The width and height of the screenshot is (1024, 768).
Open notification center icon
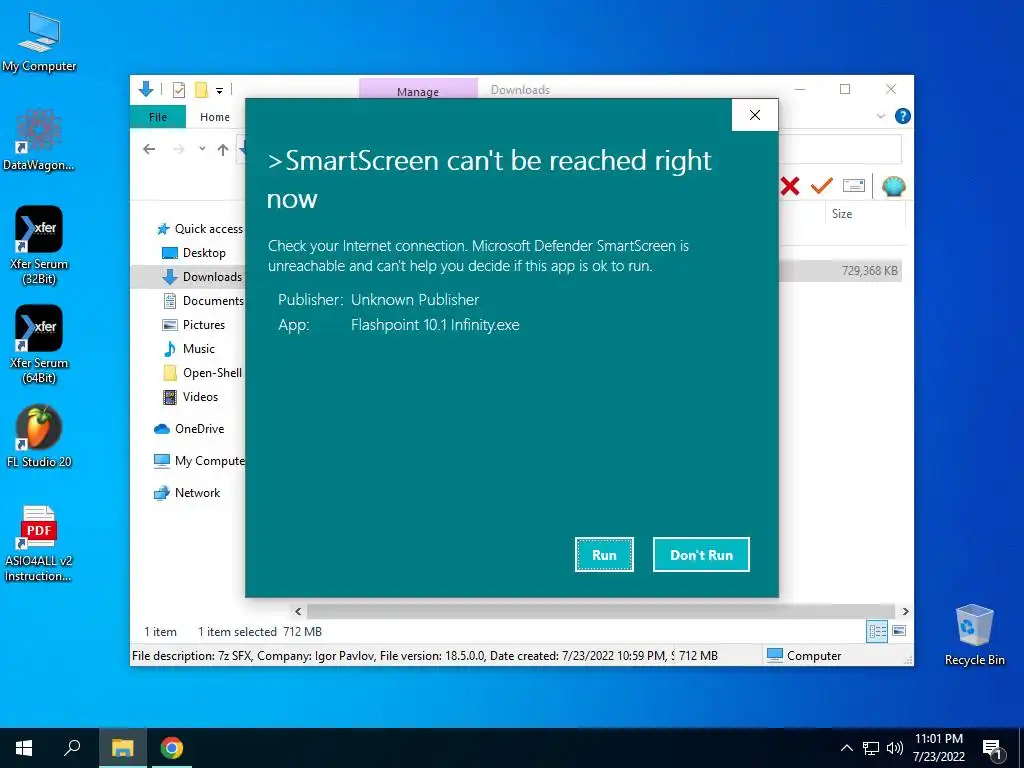(x=993, y=748)
